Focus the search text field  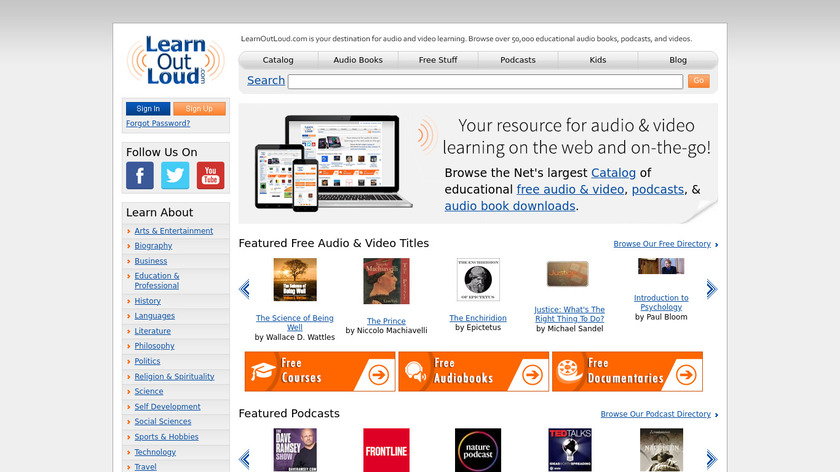point(485,81)
